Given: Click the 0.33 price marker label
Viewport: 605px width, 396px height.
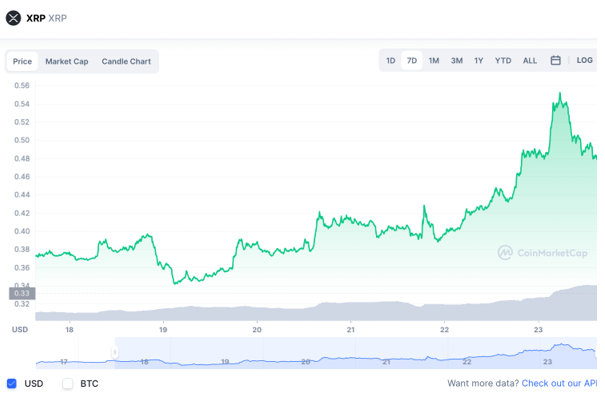Looking at the screenshot, I should pos(22,293).
